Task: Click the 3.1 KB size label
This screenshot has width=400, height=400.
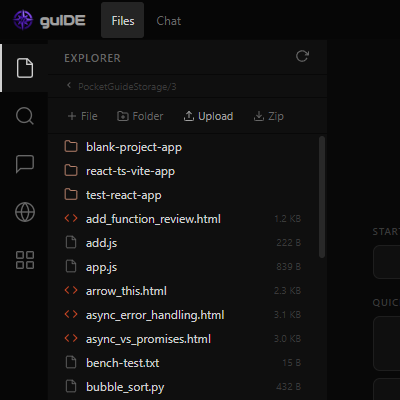Action: pos(288,315)
